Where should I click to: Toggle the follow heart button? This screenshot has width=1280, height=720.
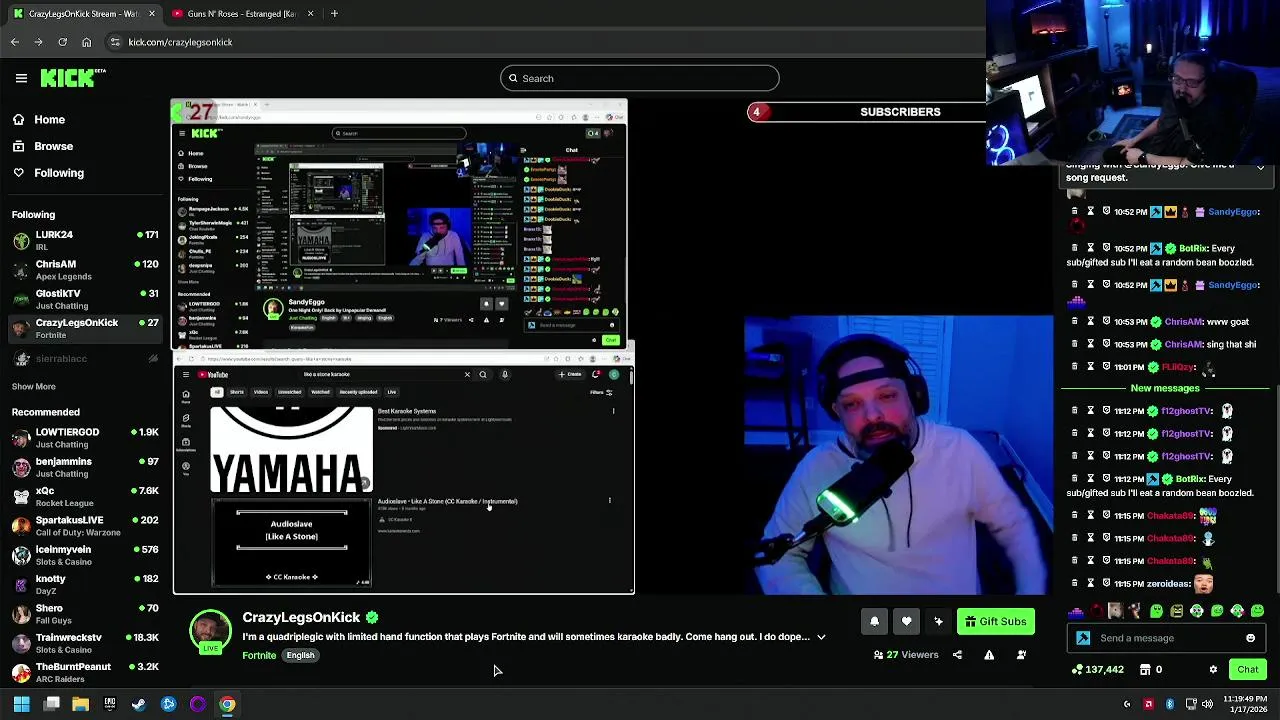(906, 621)
